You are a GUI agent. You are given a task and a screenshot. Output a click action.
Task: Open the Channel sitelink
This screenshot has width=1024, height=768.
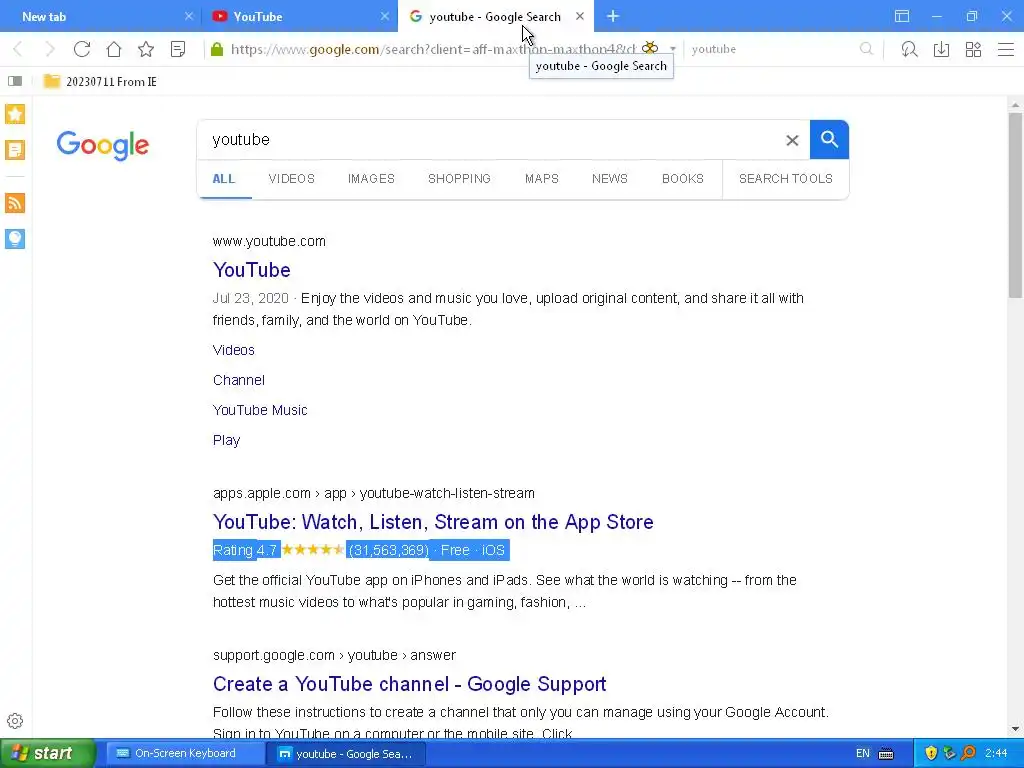(239, 380)
